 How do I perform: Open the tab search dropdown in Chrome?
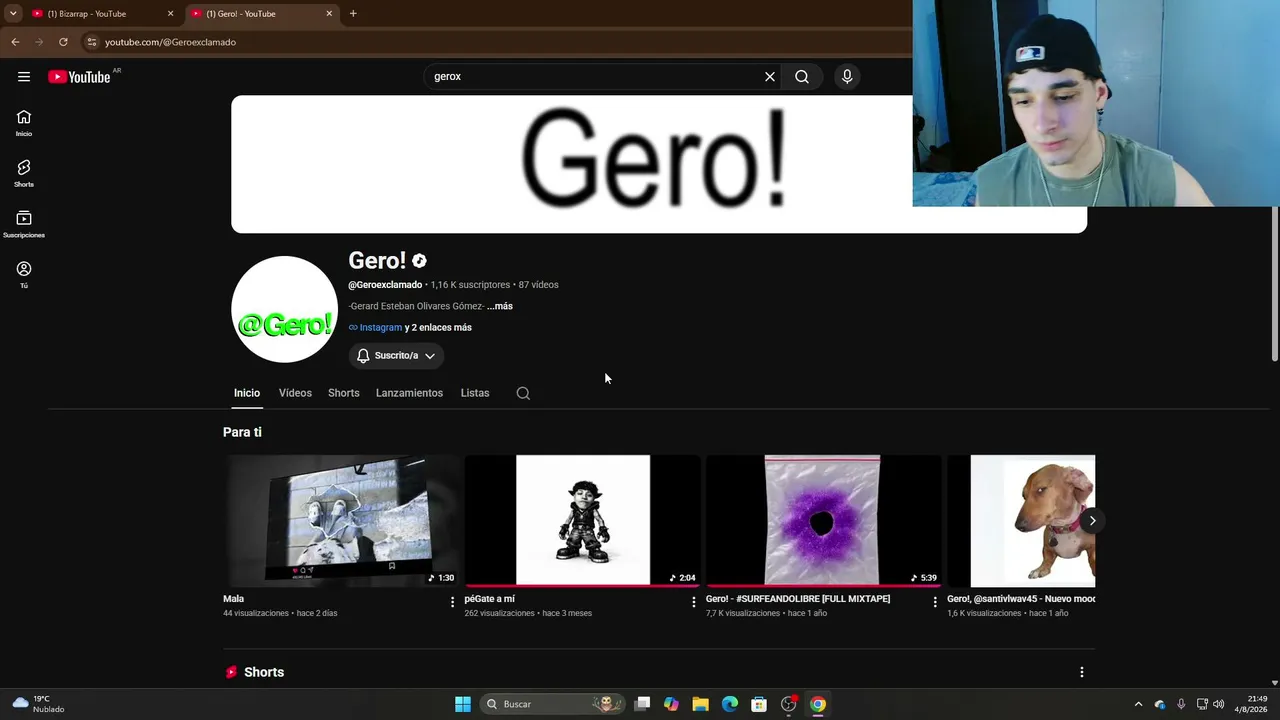[13, 14]
